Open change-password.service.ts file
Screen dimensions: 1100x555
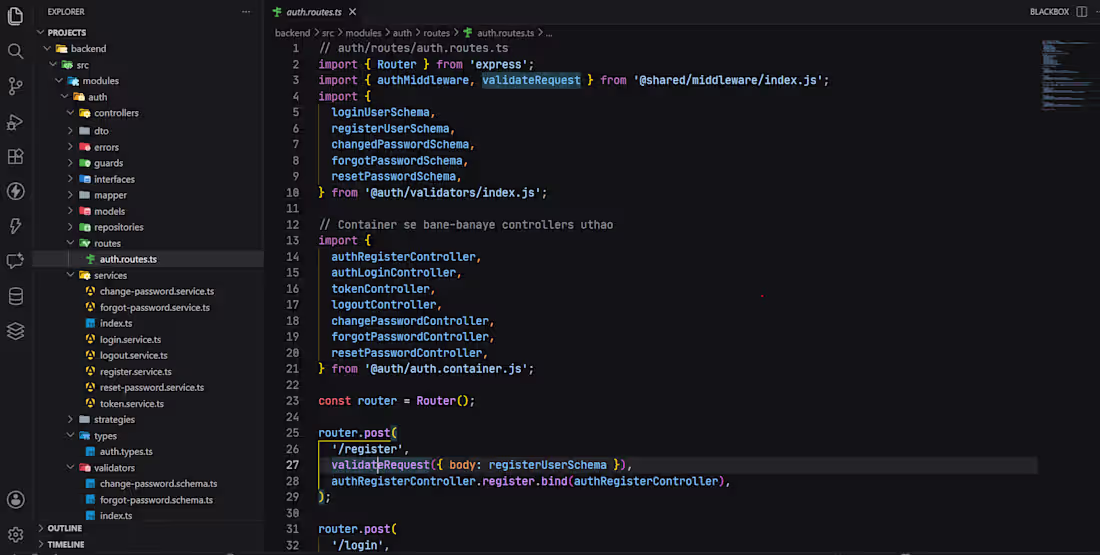tap(156, 291)
